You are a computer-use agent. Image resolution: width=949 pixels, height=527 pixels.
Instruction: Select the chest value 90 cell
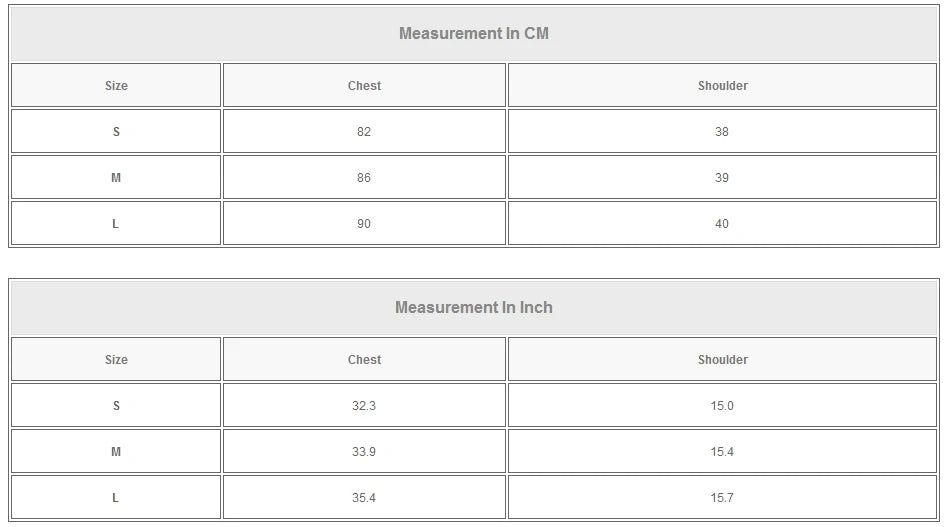364,224
